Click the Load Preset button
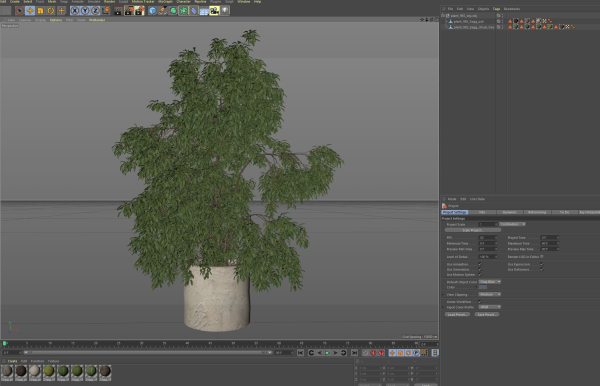 coord(457,314)
